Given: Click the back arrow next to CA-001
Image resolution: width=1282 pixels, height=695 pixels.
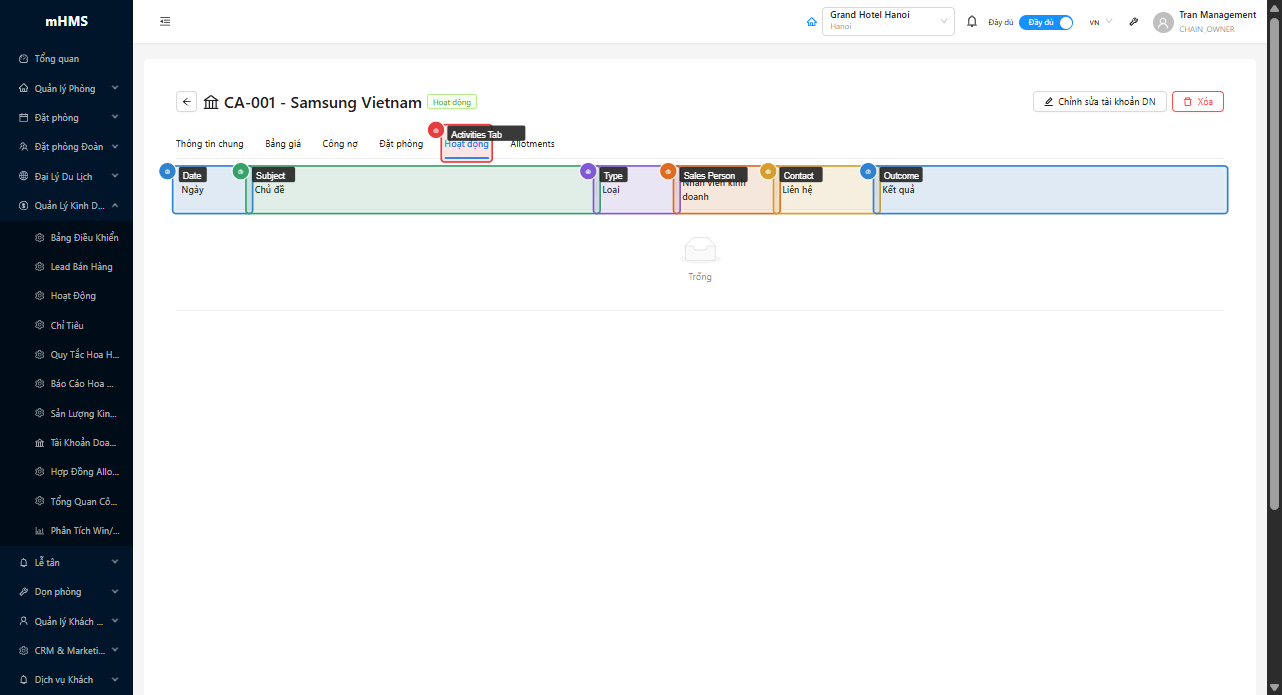Looking at the screenshot, I should point(187,102).
